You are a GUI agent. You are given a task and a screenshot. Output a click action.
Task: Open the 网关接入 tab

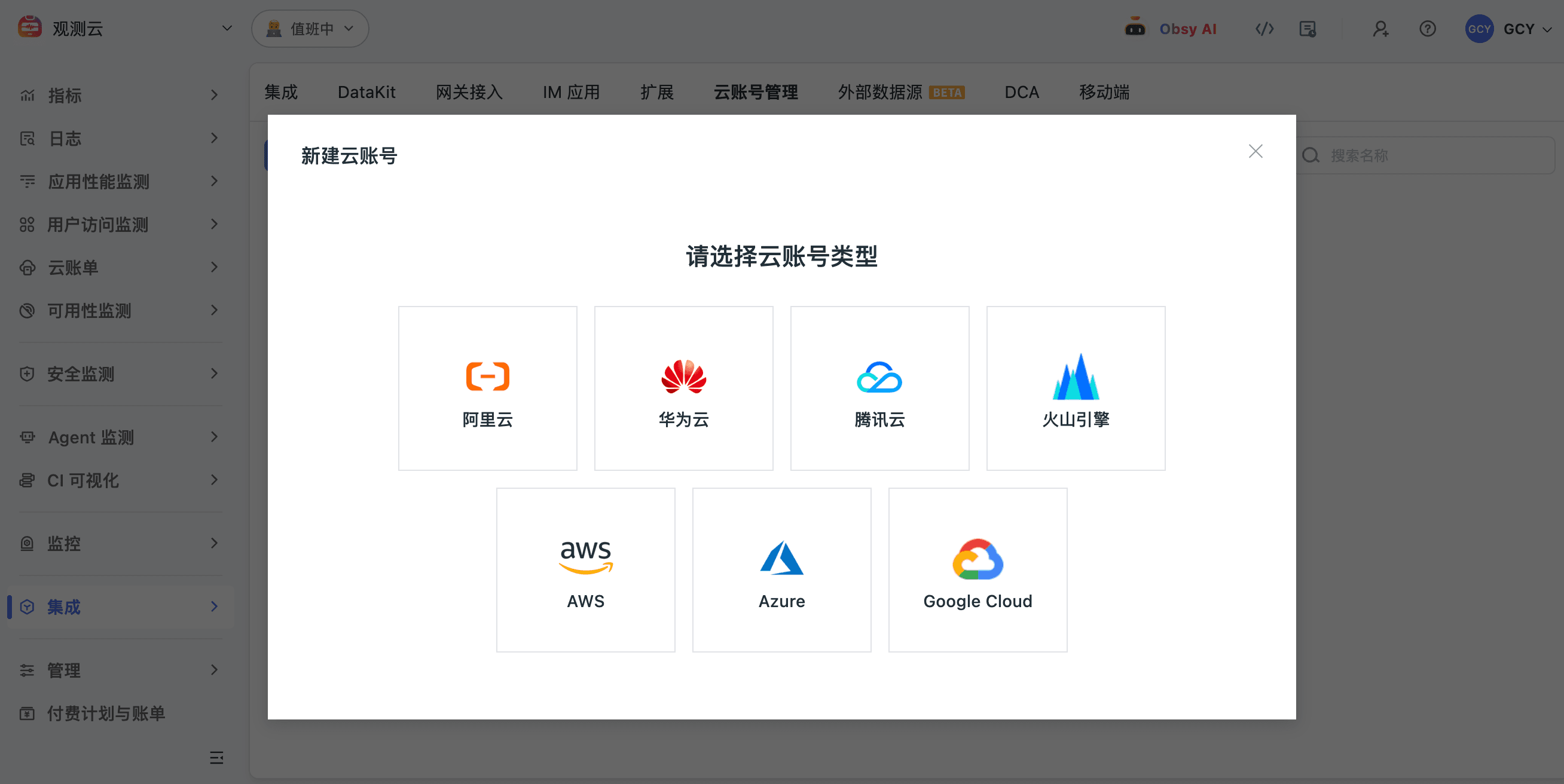[469, 92]
